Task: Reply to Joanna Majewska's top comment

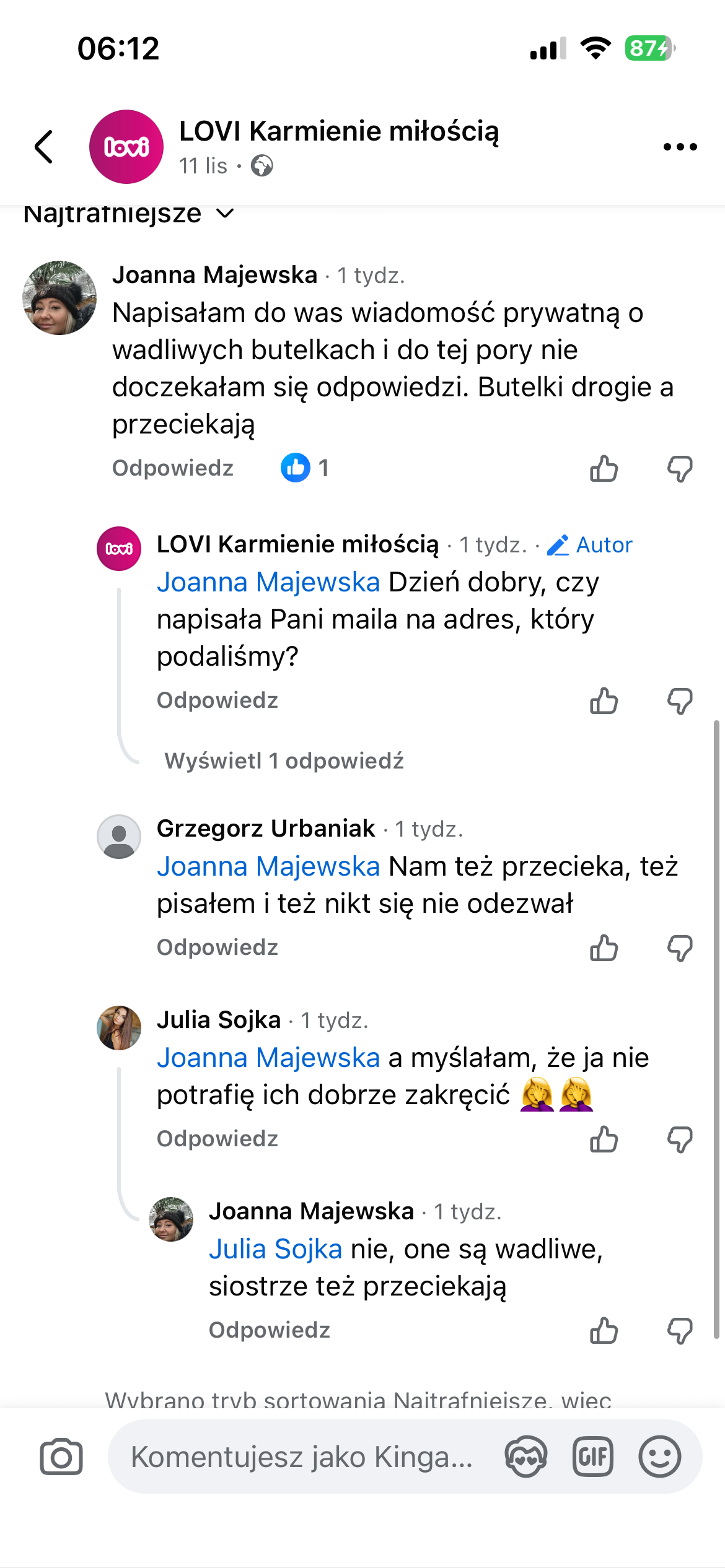Action: [x=173, y=468]
